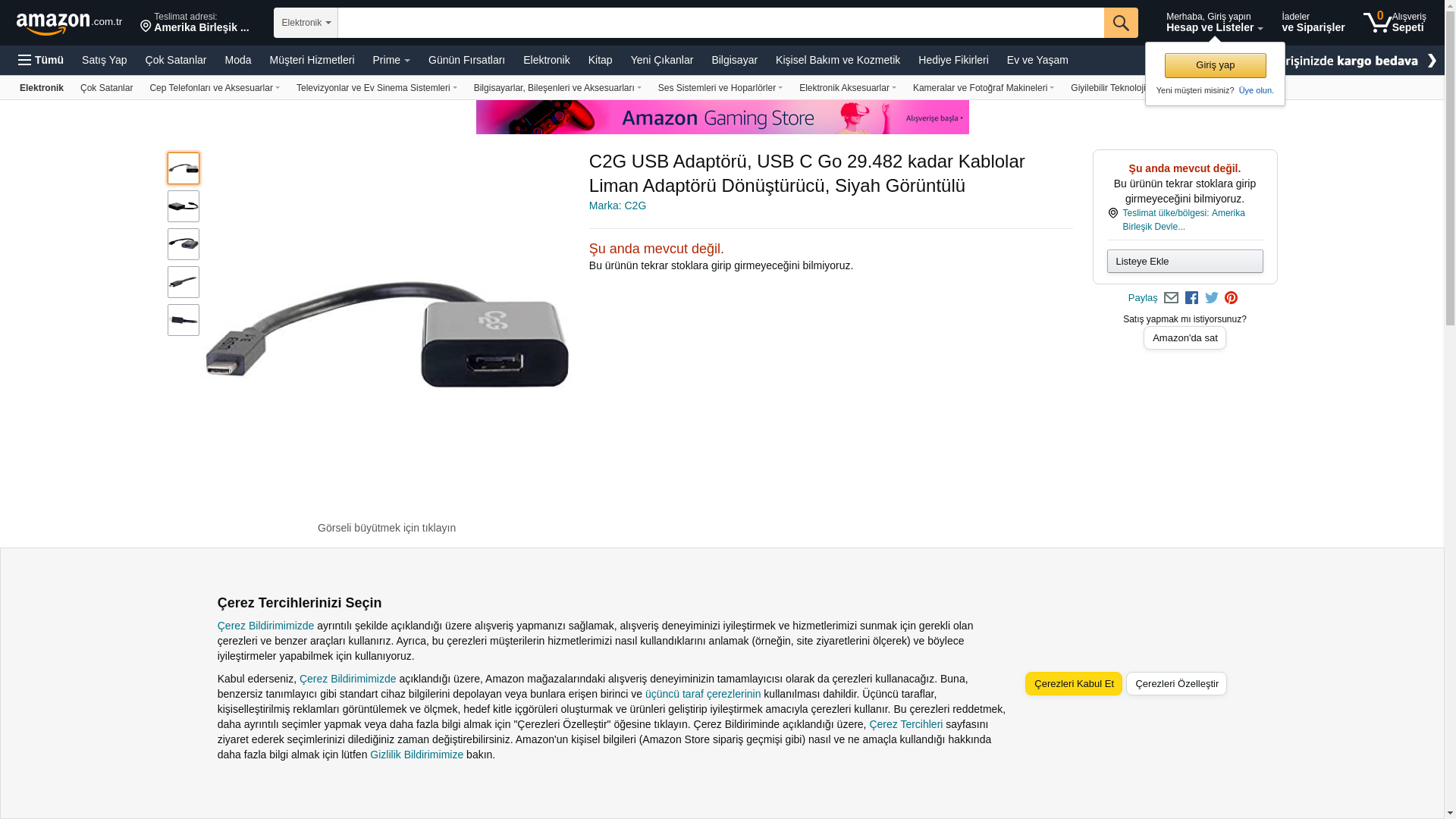This screenshot has height=819, width=1456.
Task: Share product on Pinterest icon
Action: pyautogui.click(x=1231, y=298)
